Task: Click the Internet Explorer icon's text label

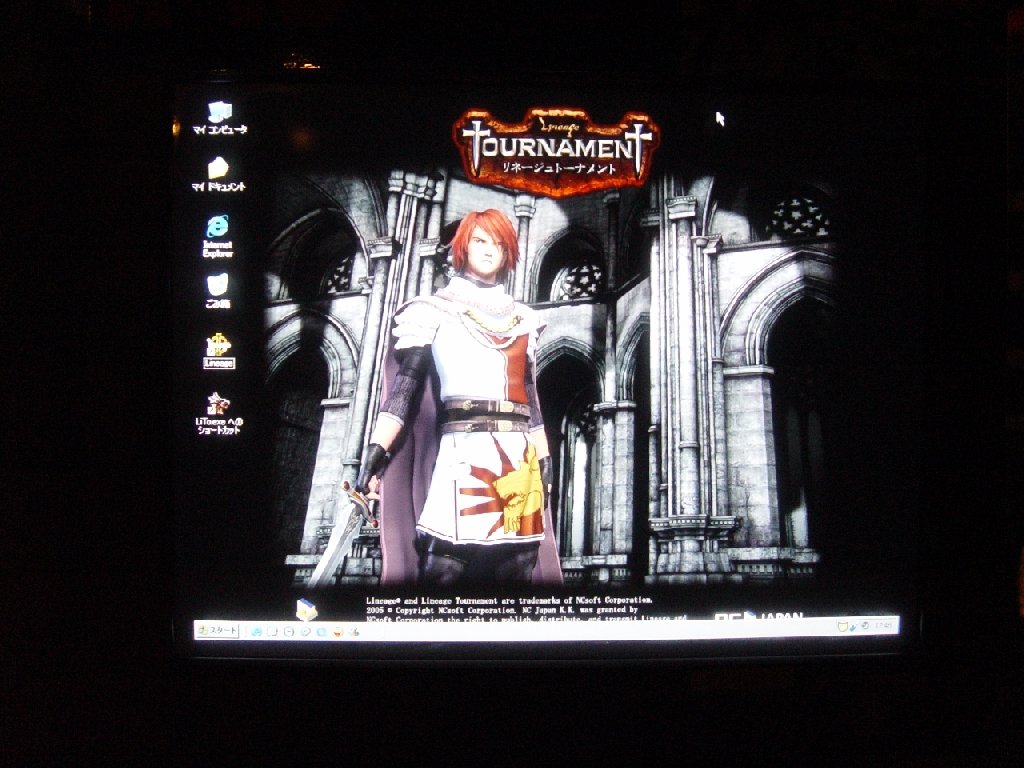Action: tap(218, 248)
